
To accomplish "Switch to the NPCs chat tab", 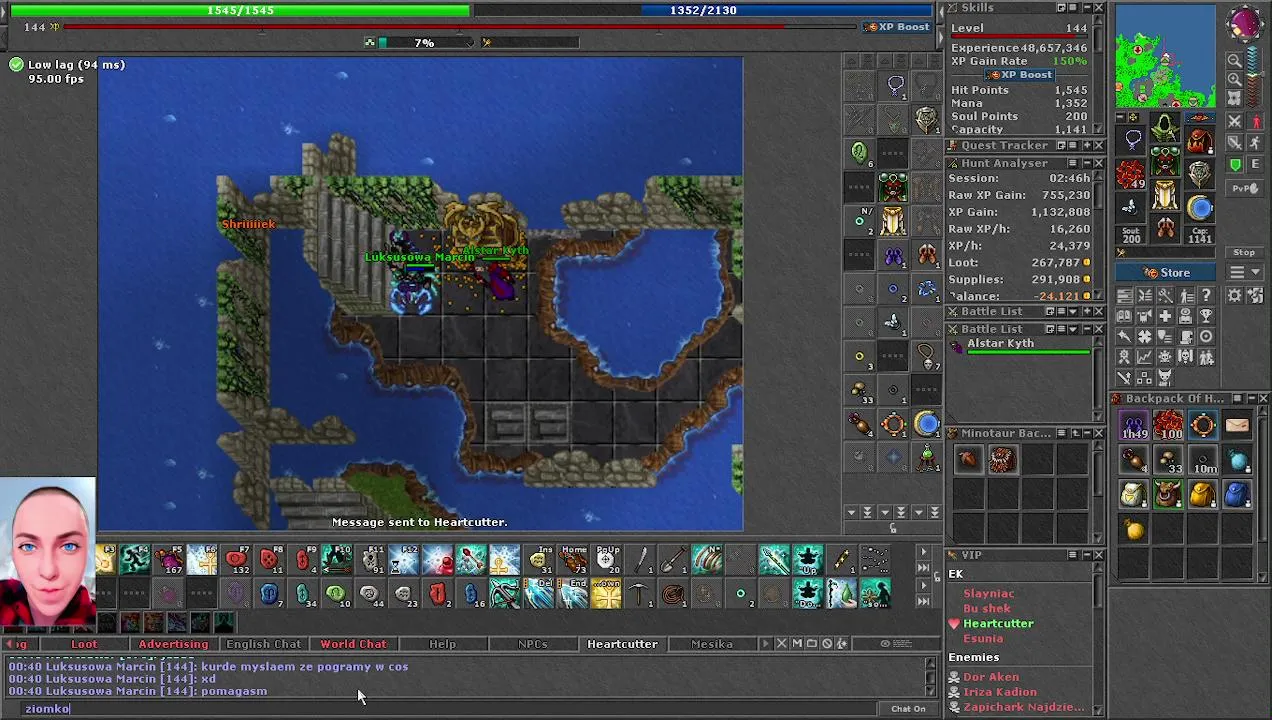I will point(532,644).
